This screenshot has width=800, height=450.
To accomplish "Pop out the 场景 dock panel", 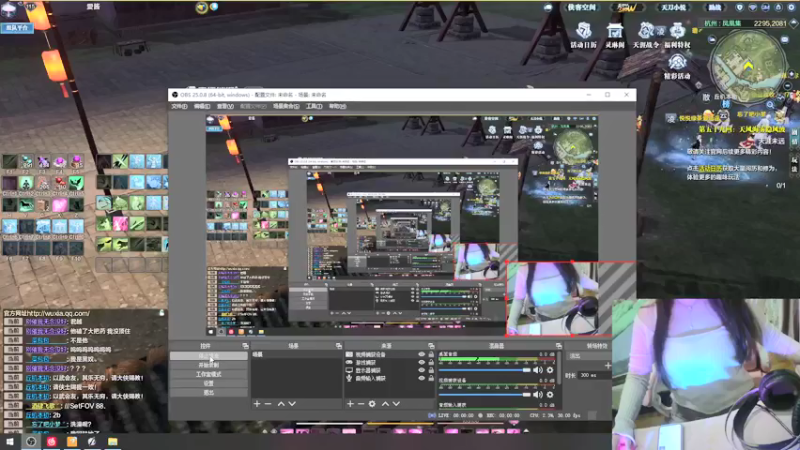I will tap(339, 346).
